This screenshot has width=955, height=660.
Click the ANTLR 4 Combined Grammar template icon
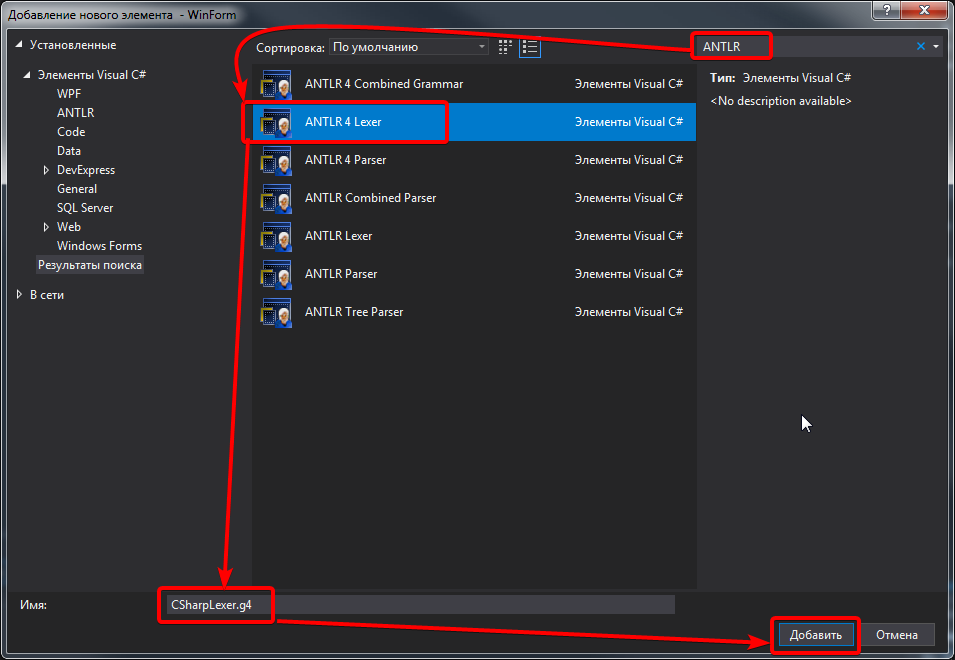coord(277,84)
